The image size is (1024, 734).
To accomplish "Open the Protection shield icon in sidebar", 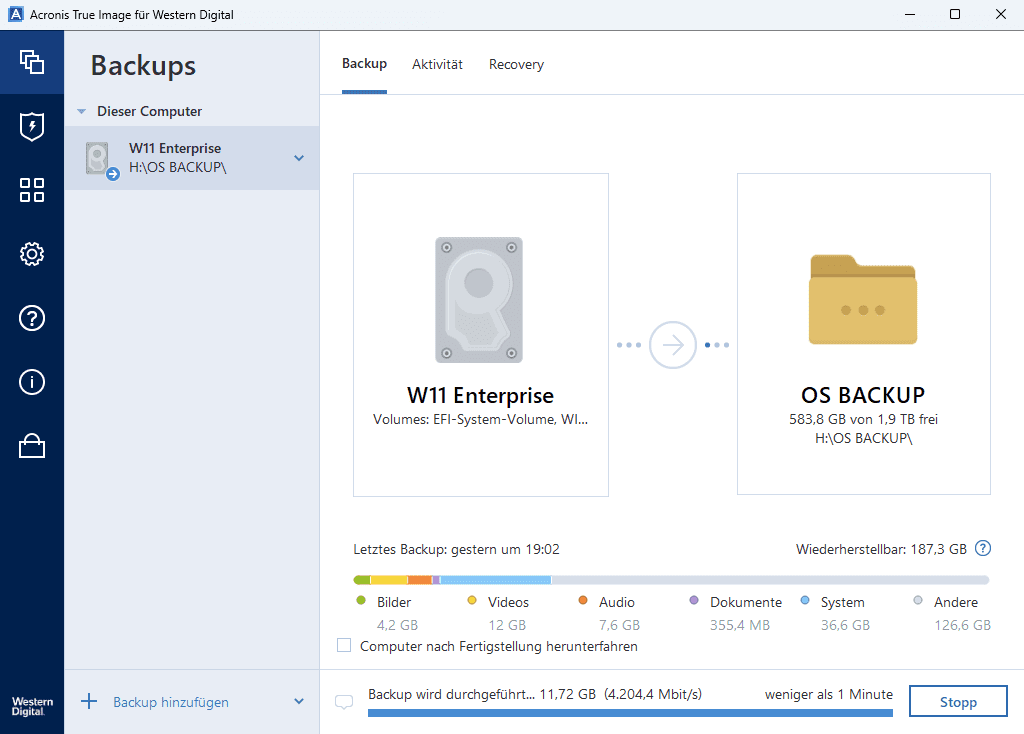I will tap(32, 127).
